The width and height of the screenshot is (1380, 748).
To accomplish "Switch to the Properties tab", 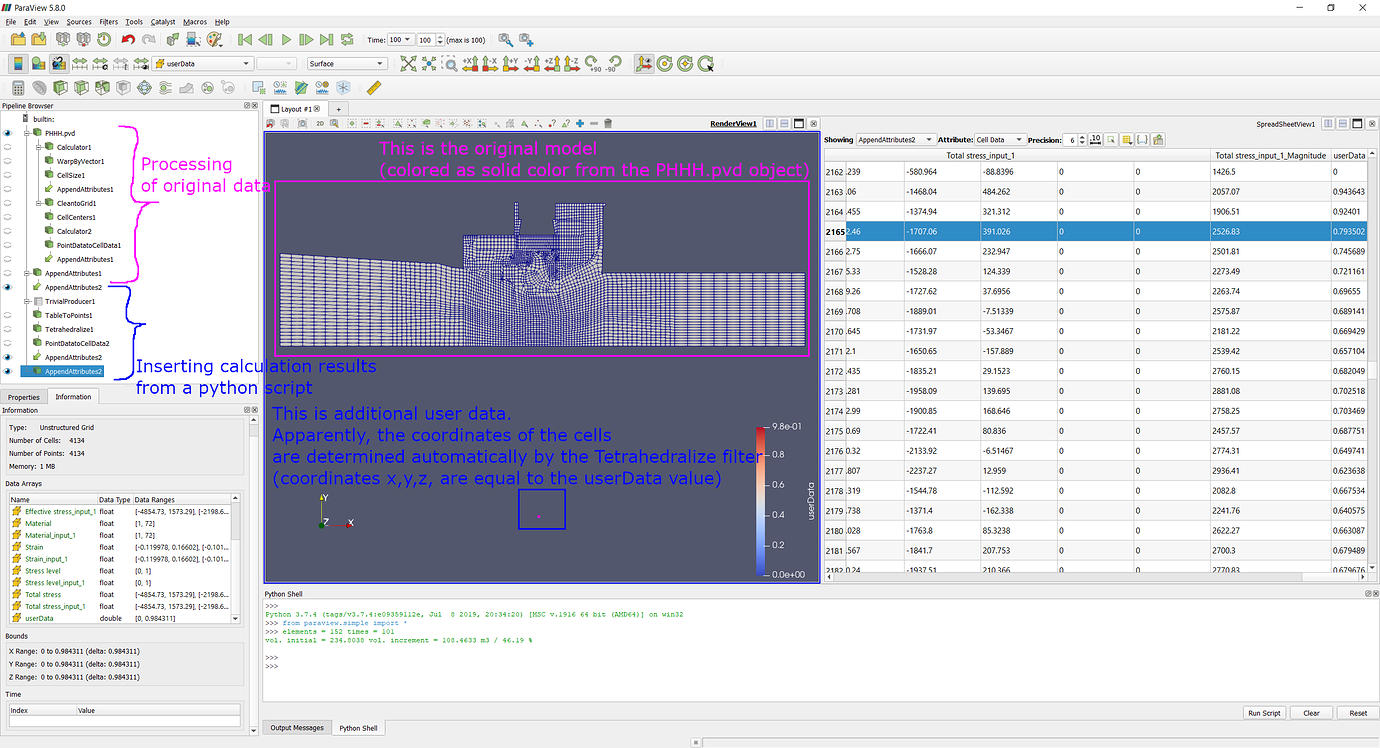I will [x=23, y=397].
